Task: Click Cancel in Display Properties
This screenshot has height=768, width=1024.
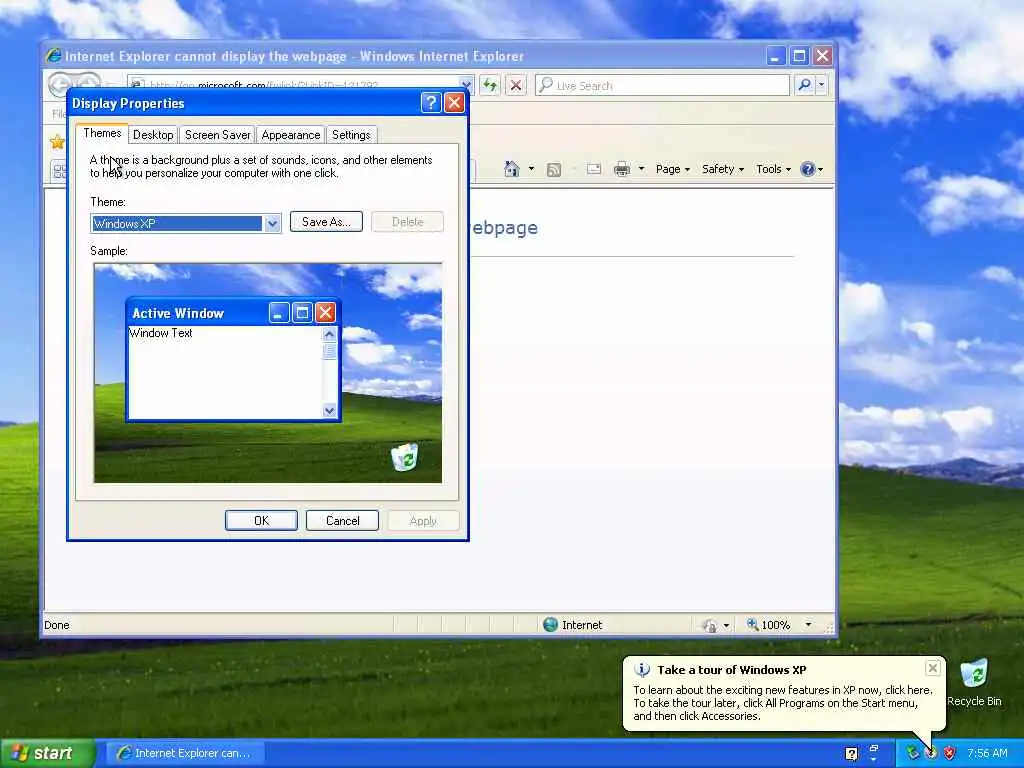Action: click(x=342, y=520)
